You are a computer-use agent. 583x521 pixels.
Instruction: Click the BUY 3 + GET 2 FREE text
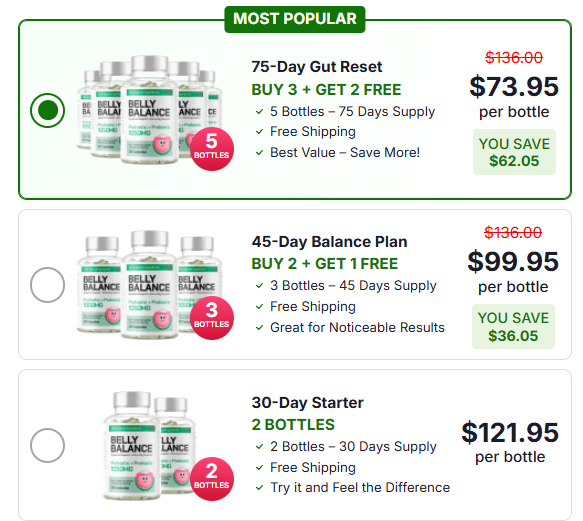[326, 90]
